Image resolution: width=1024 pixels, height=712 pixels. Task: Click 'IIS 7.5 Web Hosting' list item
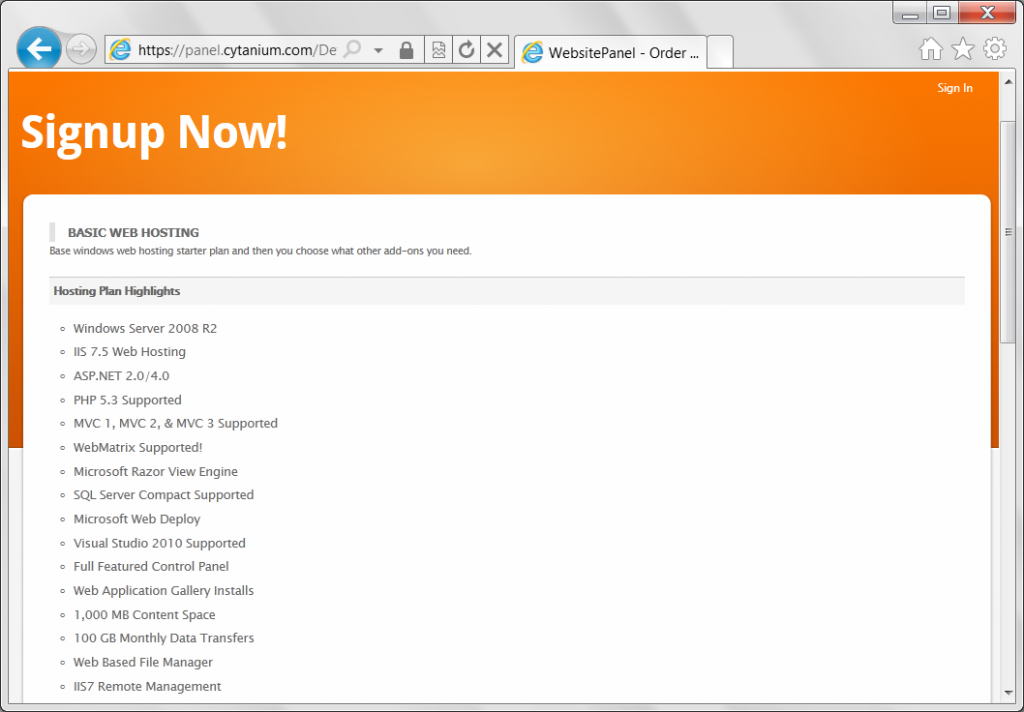coord(129,352)
